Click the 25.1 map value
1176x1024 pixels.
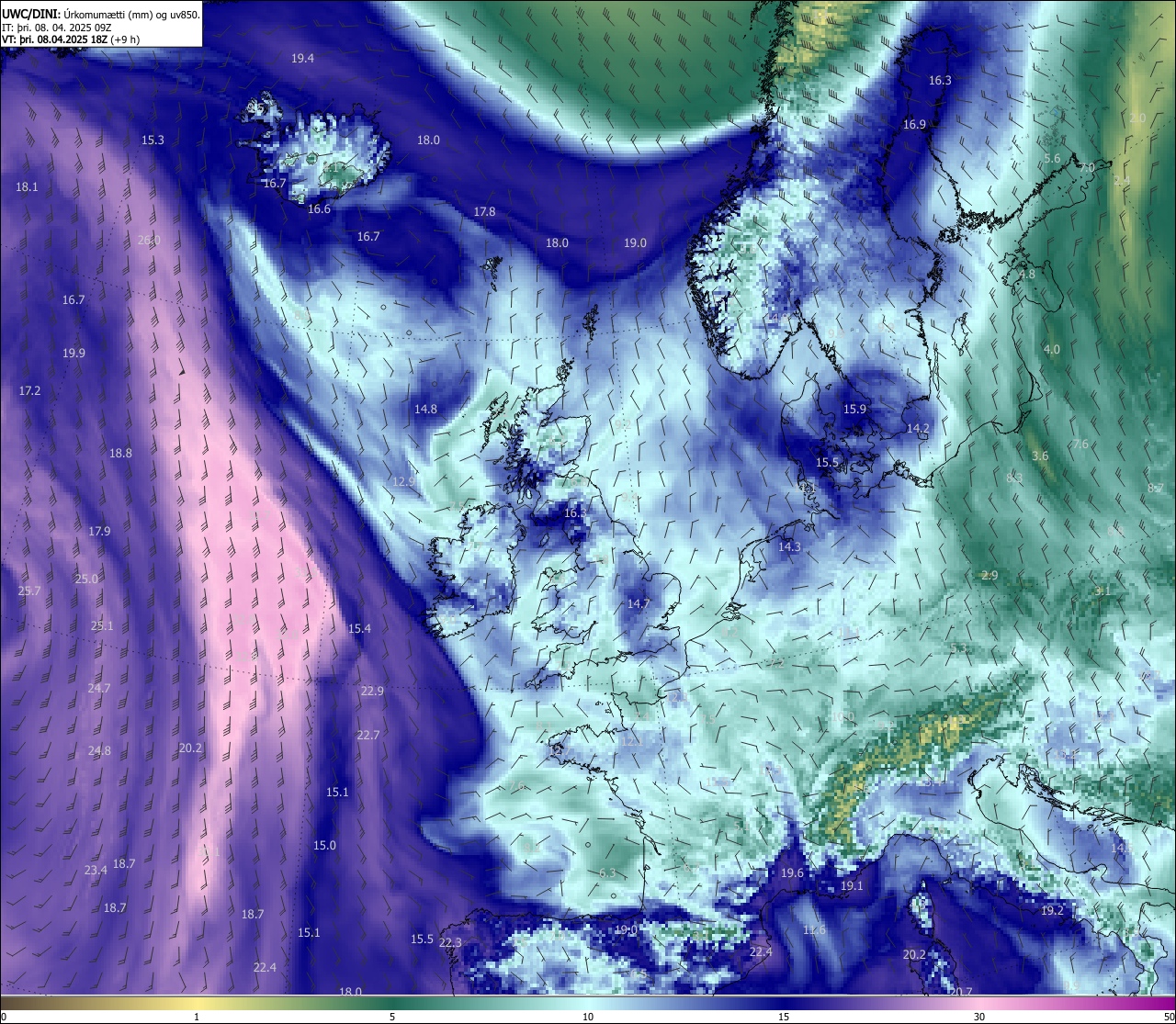(x=102, y=625)
